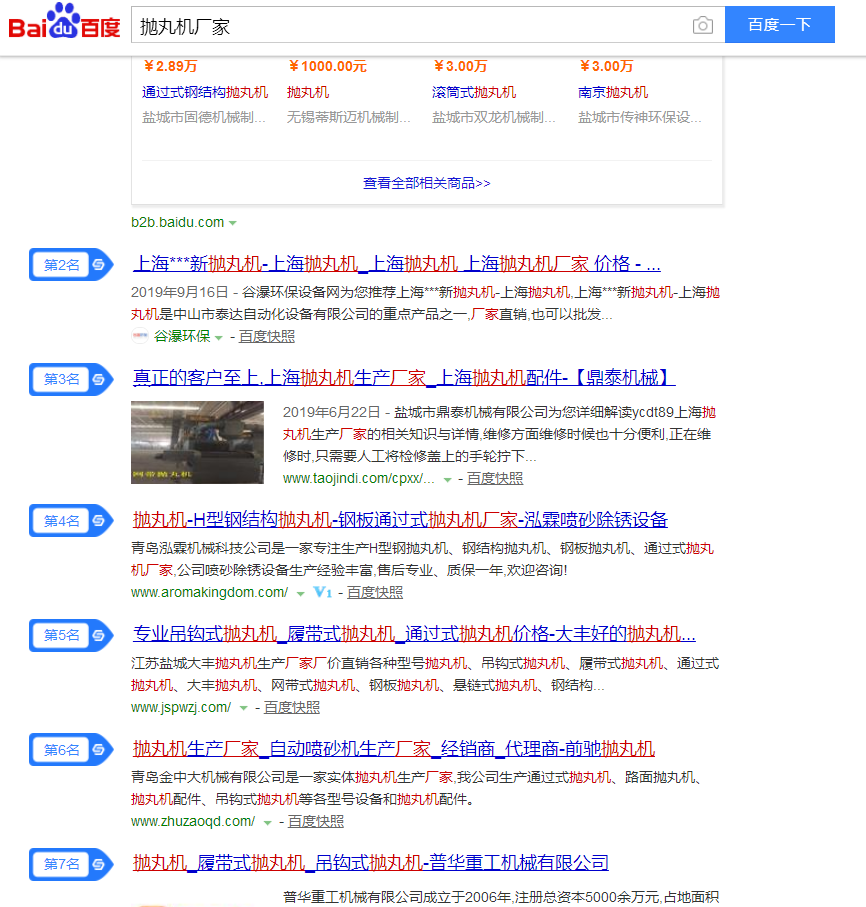The image size is (866, 907).
Task: Click the 第2名 rank badge
Action: 71,265
